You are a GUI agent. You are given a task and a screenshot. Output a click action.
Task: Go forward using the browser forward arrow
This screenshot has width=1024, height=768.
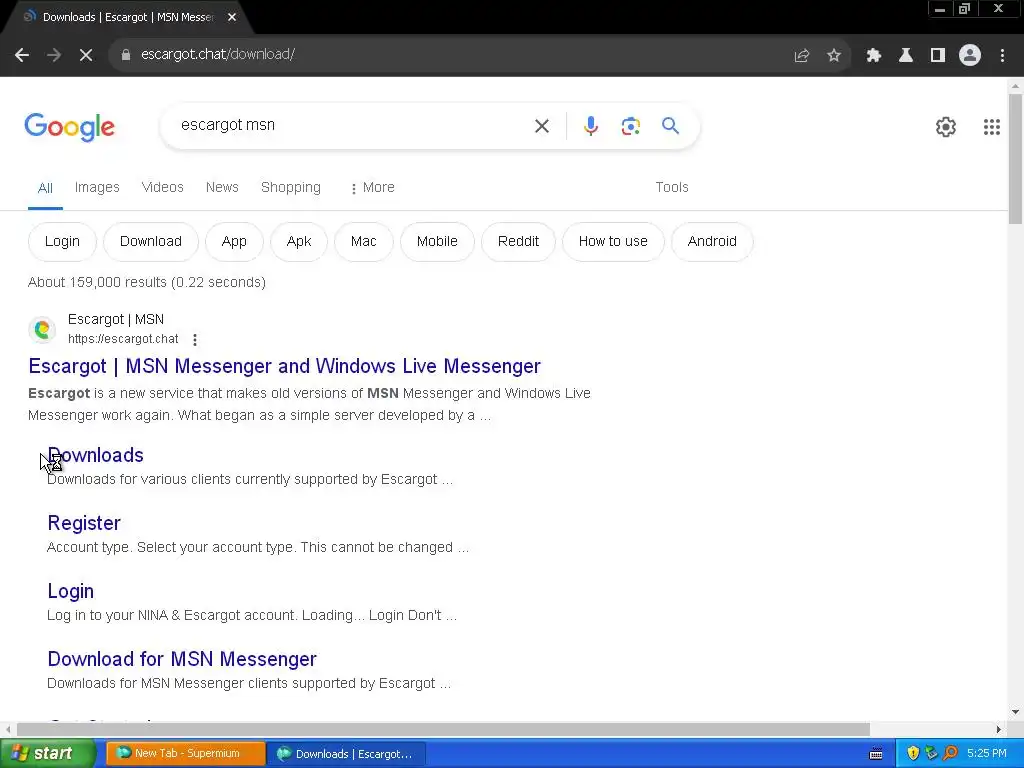(x=54, y=55)
